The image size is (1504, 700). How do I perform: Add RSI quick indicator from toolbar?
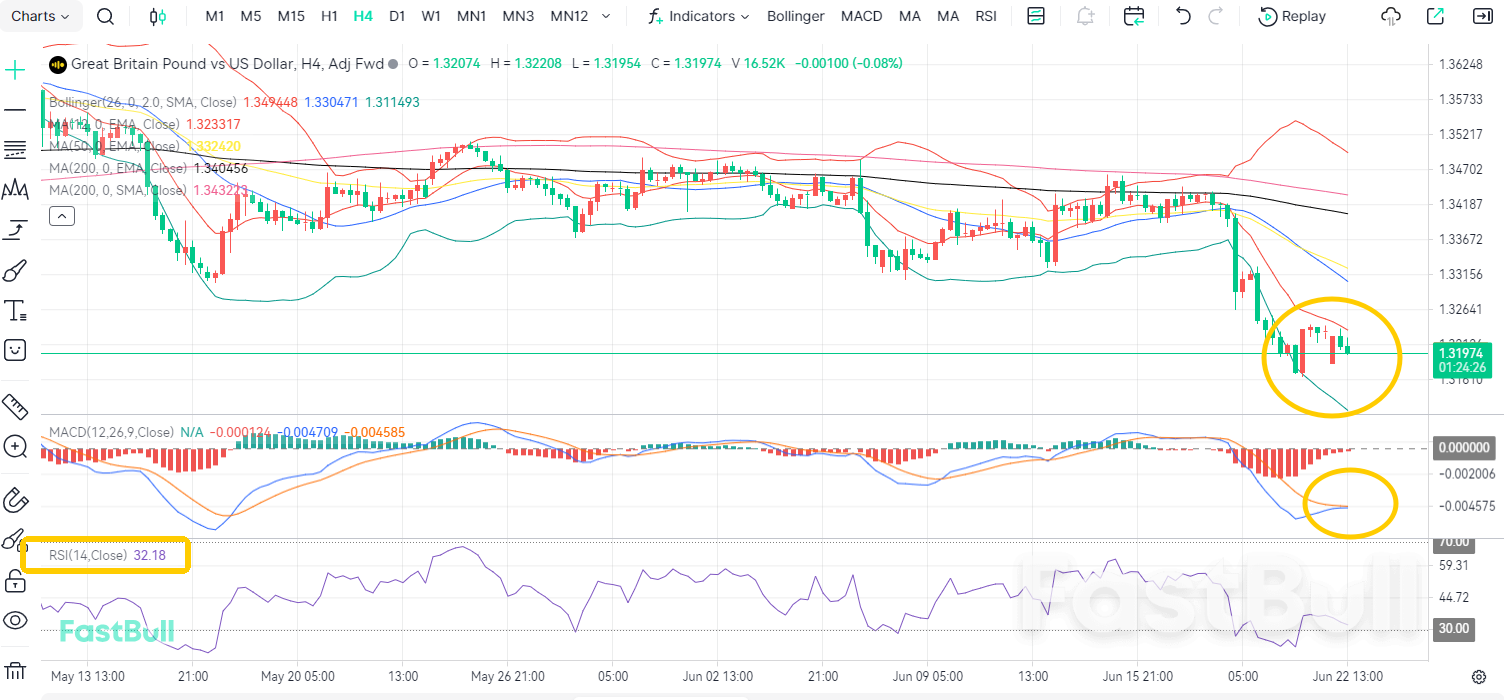point(986,16)
